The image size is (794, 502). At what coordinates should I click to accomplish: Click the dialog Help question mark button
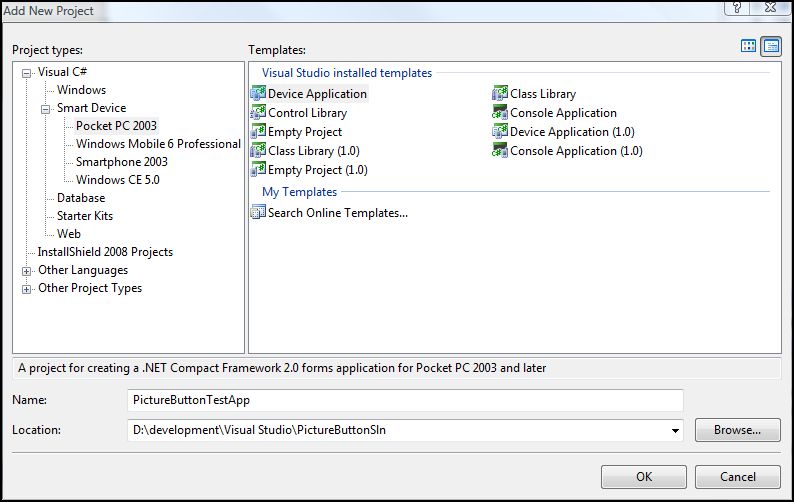(737, 7)
